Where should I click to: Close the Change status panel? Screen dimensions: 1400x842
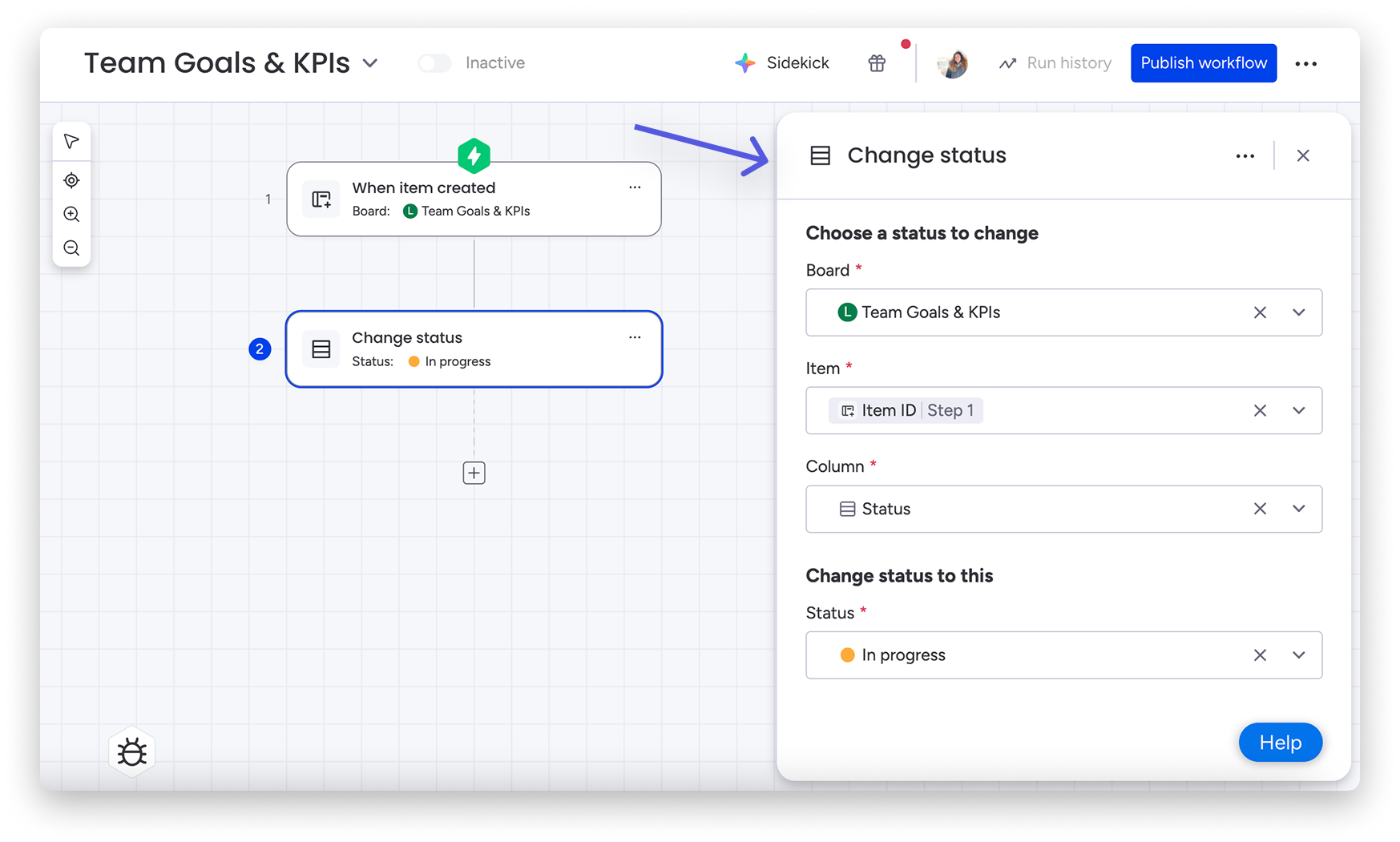[x=1303, y=155]
